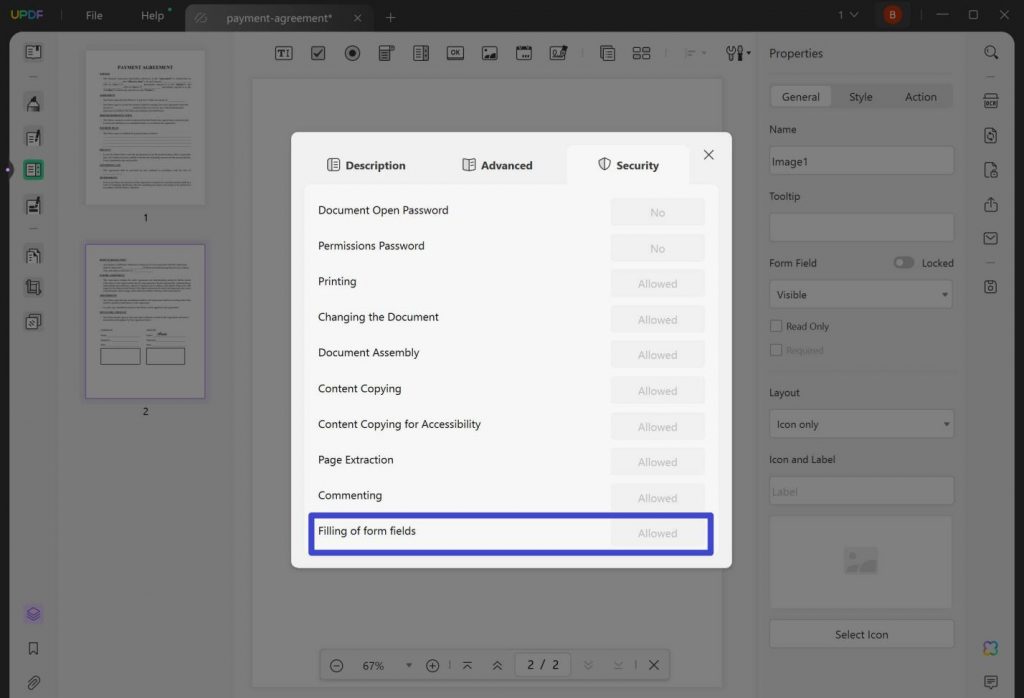Expand the Visible dropdown
Viewport: 1024px width, 698px height.
pyautogui.click(x=861, y=294)
